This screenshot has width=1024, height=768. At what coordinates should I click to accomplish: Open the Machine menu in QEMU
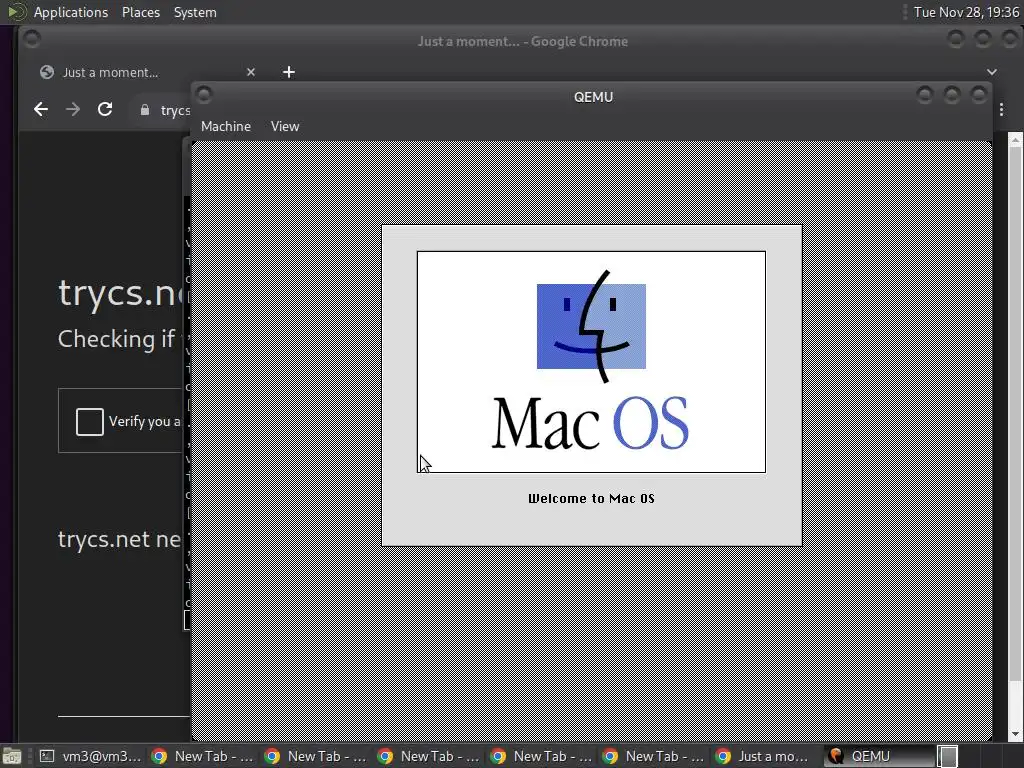pos(225,126)
